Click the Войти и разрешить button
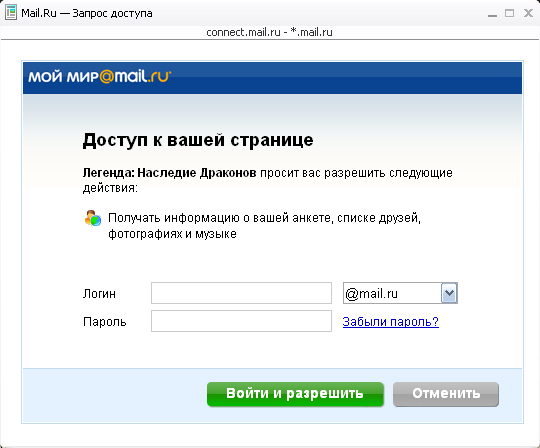Viewport: 540px width, 448px height. [295, 394]
